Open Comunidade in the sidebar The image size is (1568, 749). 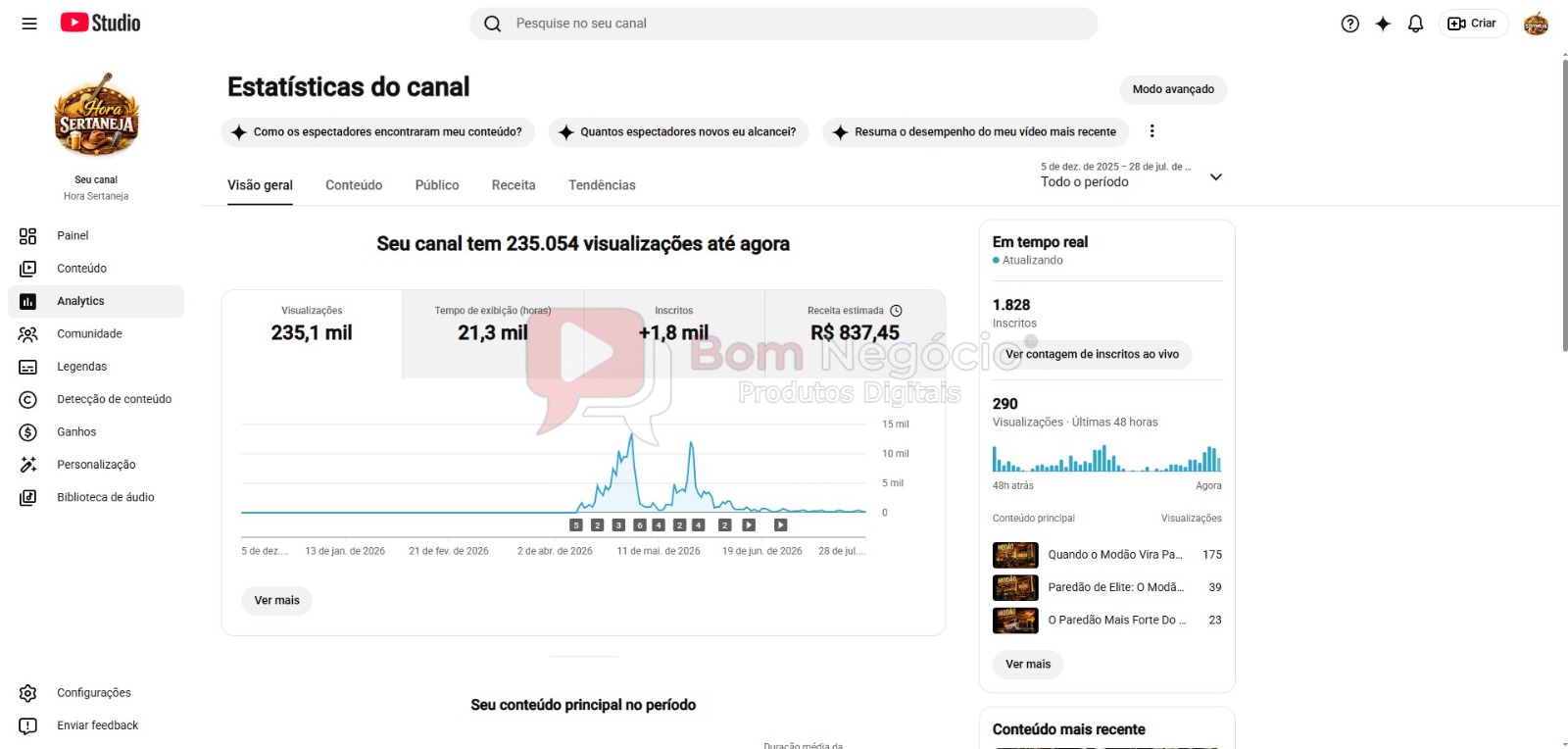(x=96, y=334)
